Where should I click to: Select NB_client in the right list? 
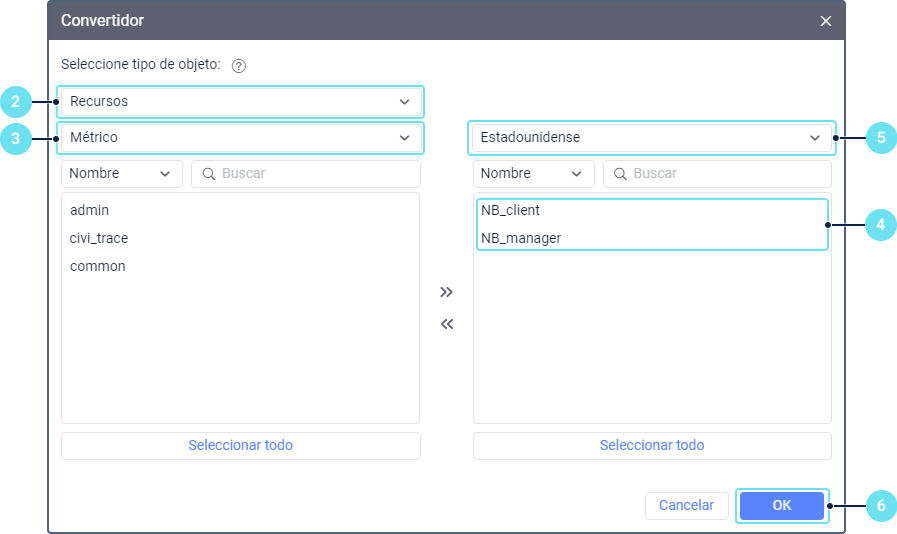(x=510, y=211)
